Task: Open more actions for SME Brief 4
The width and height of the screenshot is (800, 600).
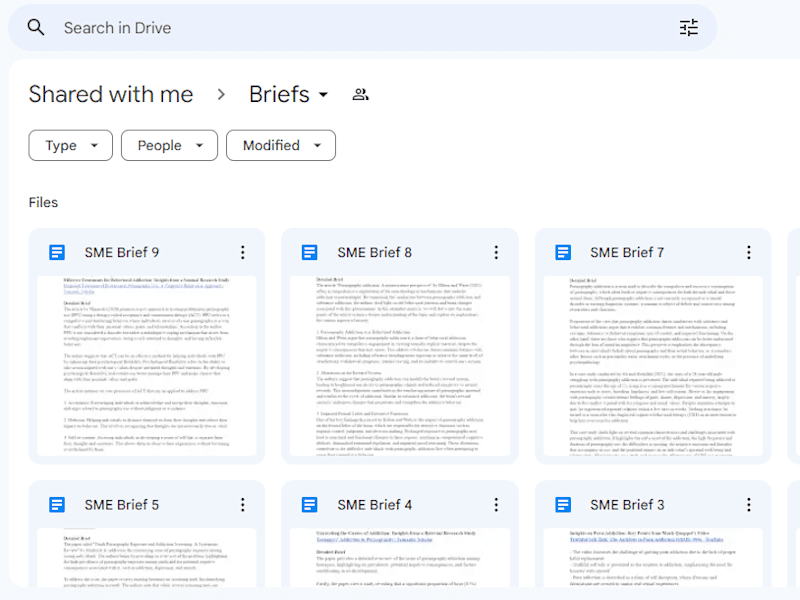Action: pyautogui.click(x=496, y=505)
